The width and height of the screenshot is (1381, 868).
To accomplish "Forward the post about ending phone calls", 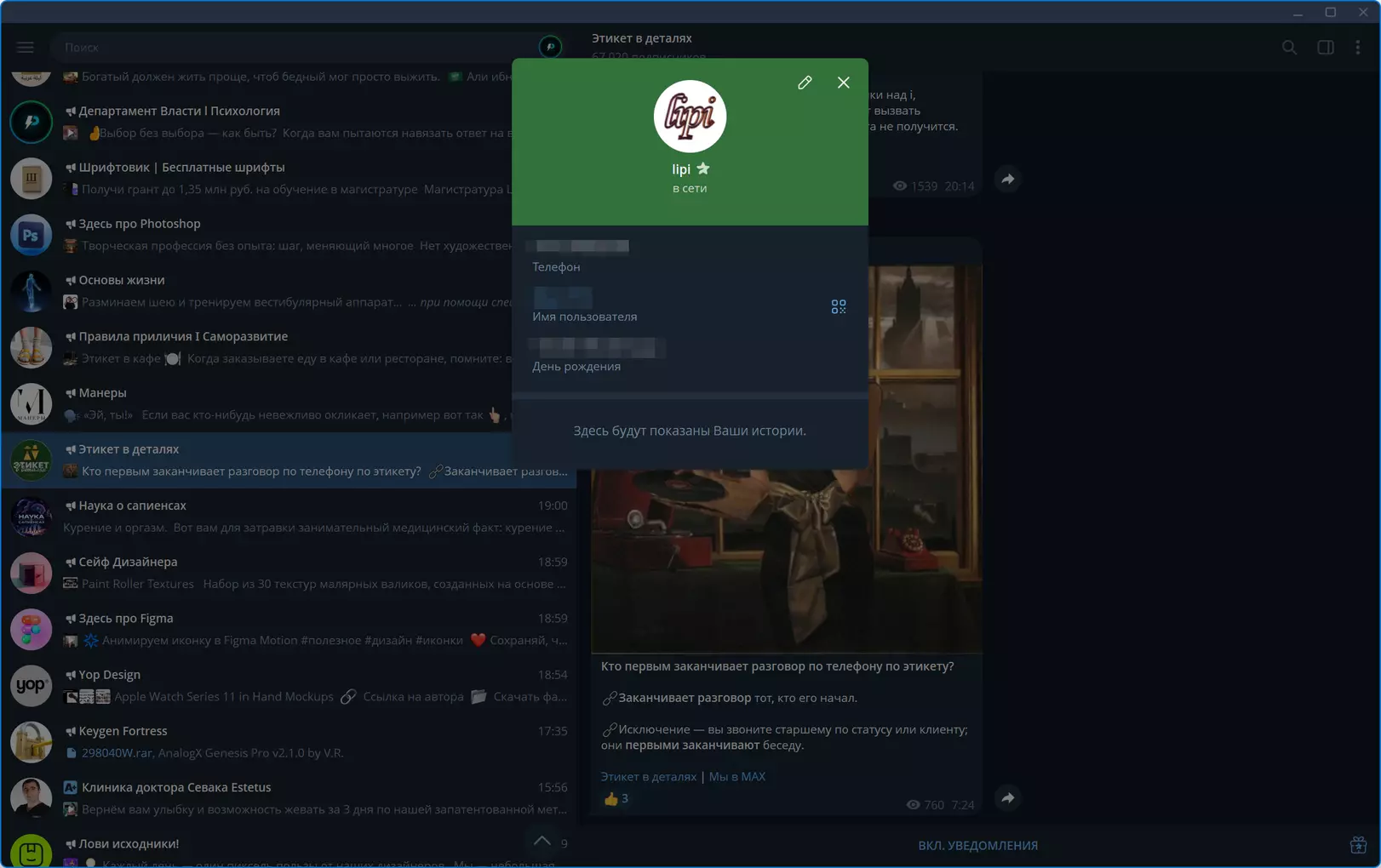I will pyautogui.click(x=1007, y=798).
